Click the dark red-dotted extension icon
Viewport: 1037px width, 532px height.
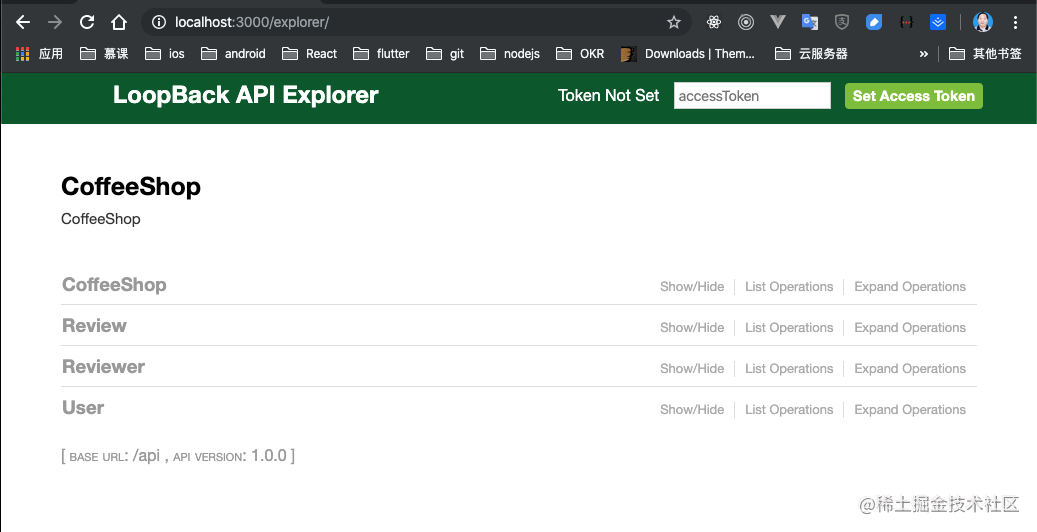coord(906,22)
